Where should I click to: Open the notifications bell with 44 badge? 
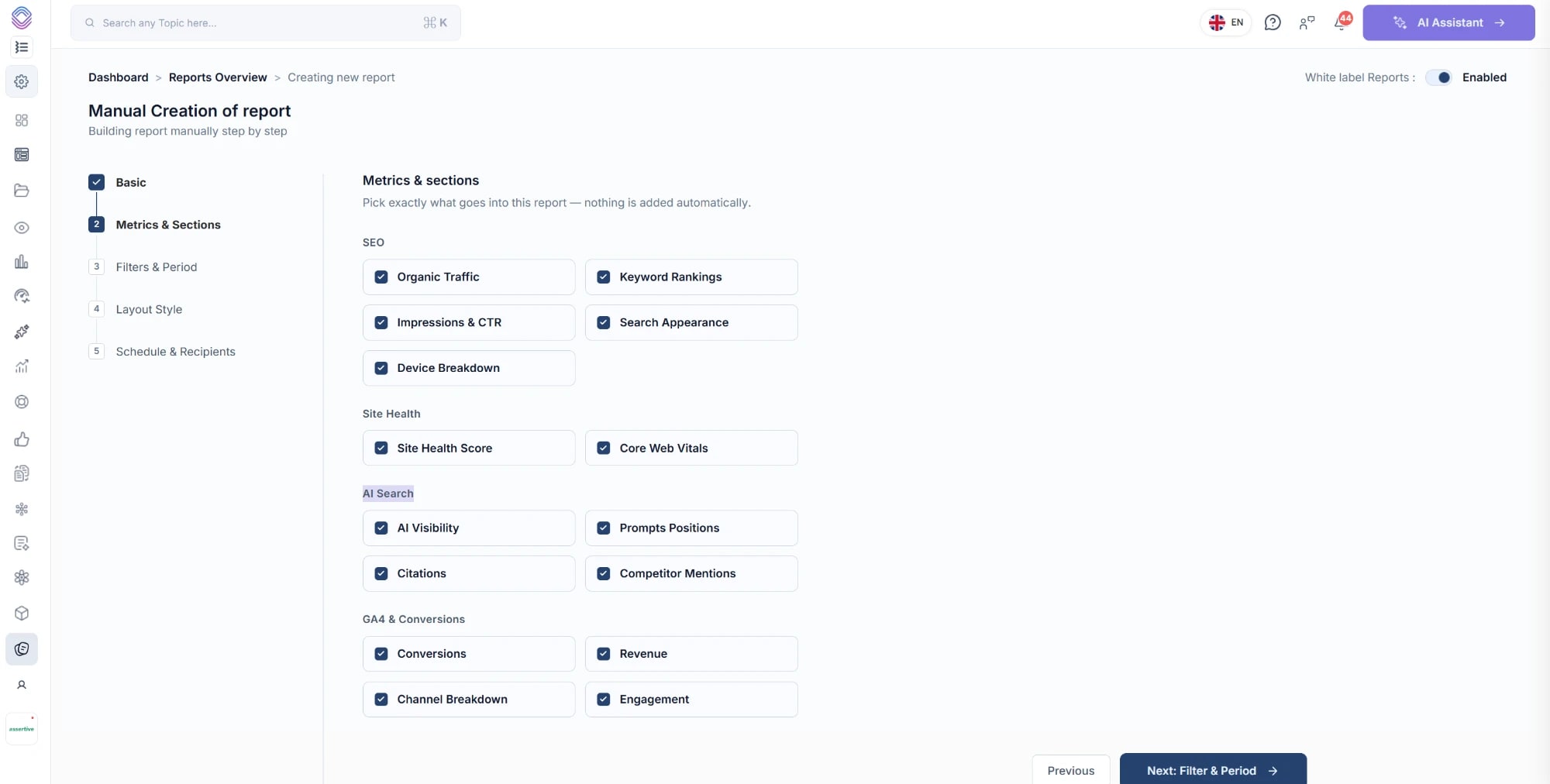(1342, 22)
